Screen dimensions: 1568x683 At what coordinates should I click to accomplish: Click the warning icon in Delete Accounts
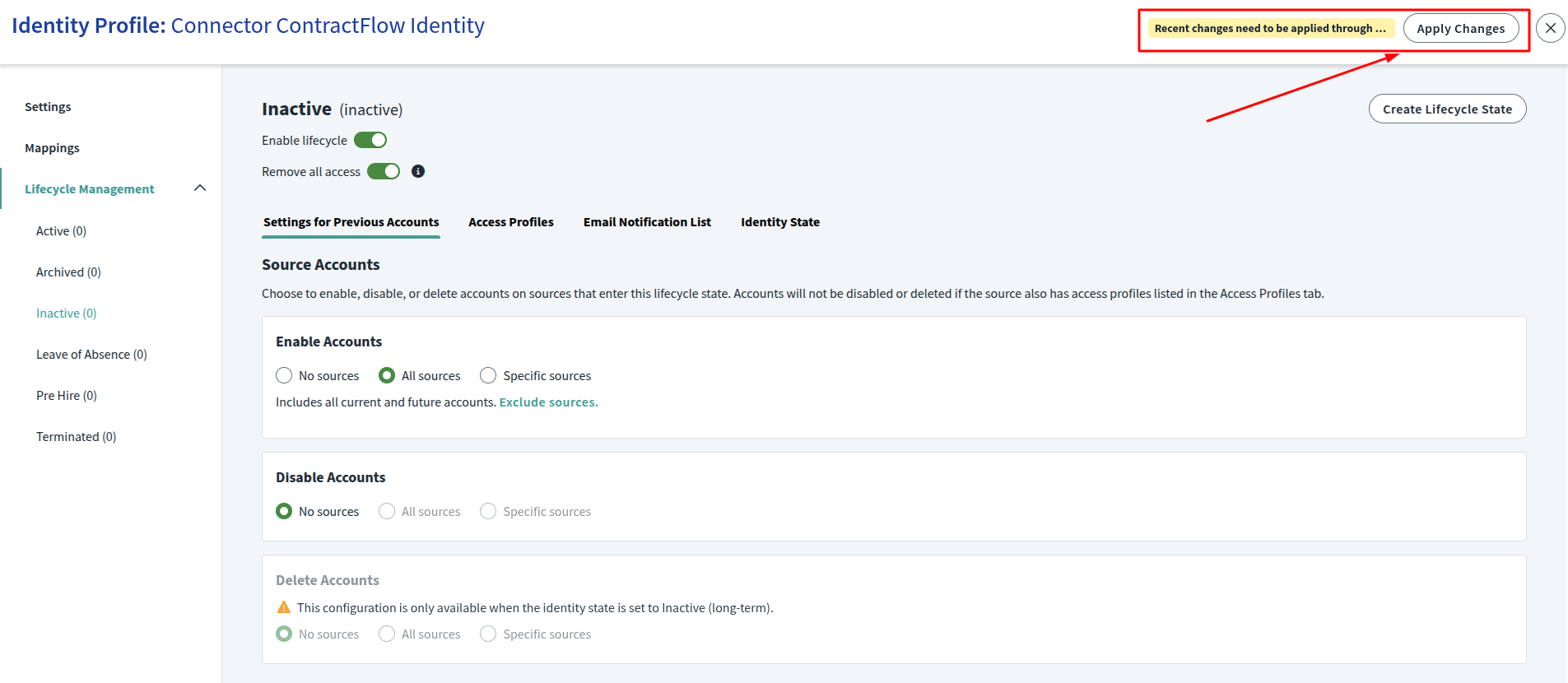tap(284, 608)
